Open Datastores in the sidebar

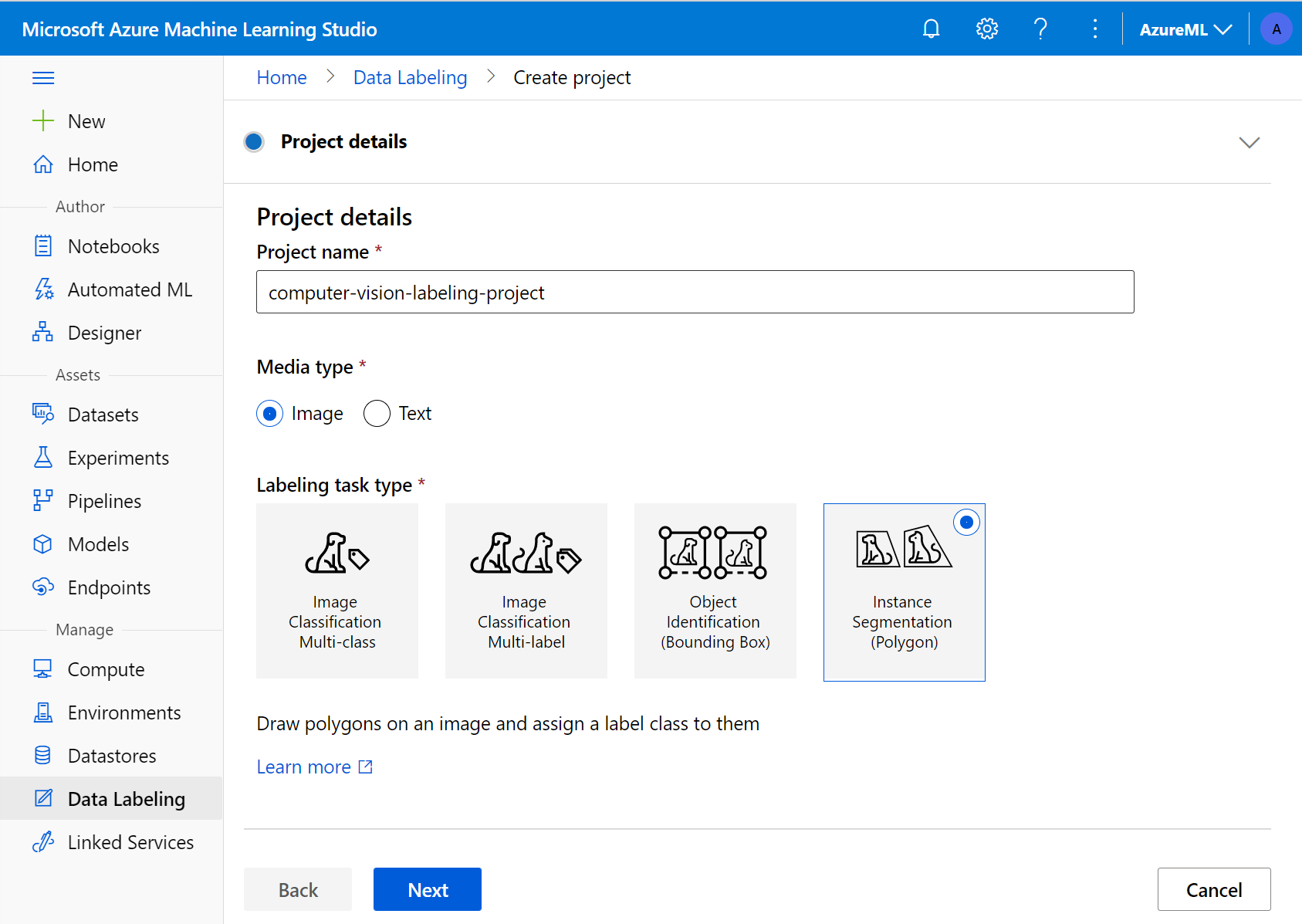click(x=112, y=756)
